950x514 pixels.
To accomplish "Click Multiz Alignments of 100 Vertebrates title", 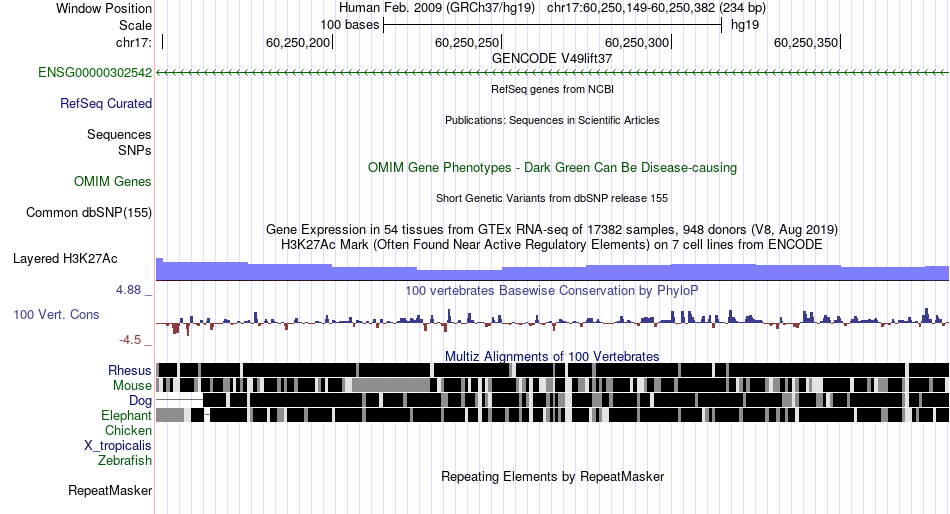I will pyautogui.click(x=552, y=356).
